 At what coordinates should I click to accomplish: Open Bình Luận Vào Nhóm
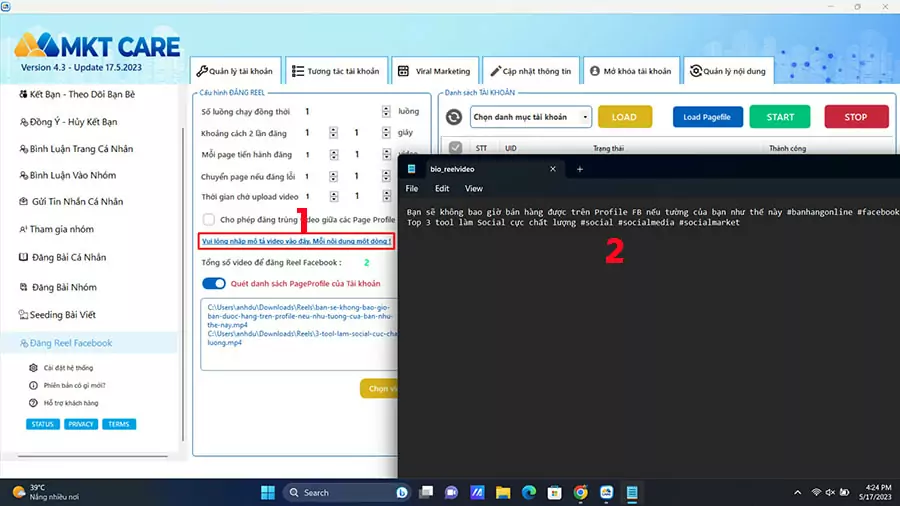(68, 175)
